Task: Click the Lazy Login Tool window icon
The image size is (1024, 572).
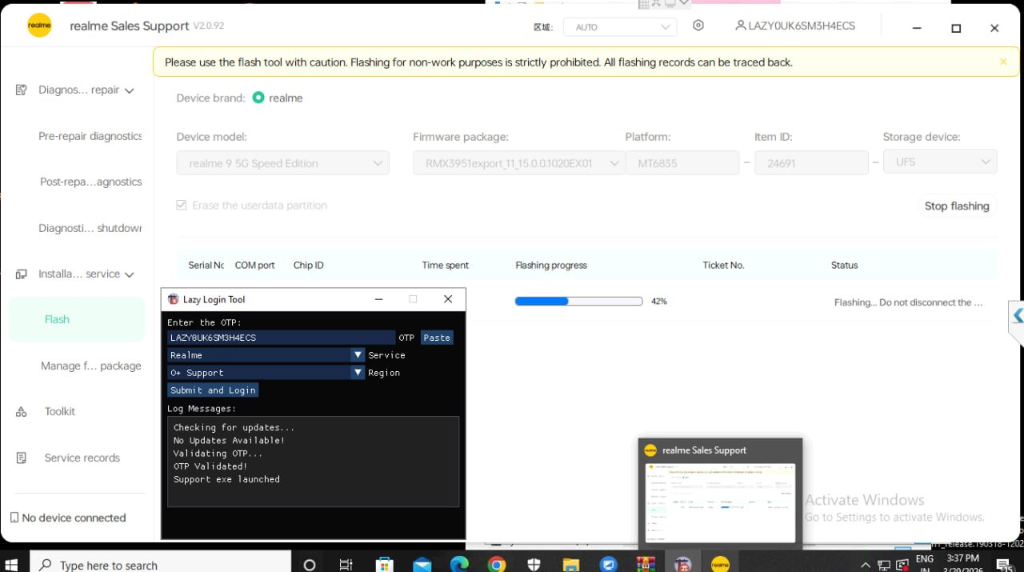Action: (x=173, y=299)
